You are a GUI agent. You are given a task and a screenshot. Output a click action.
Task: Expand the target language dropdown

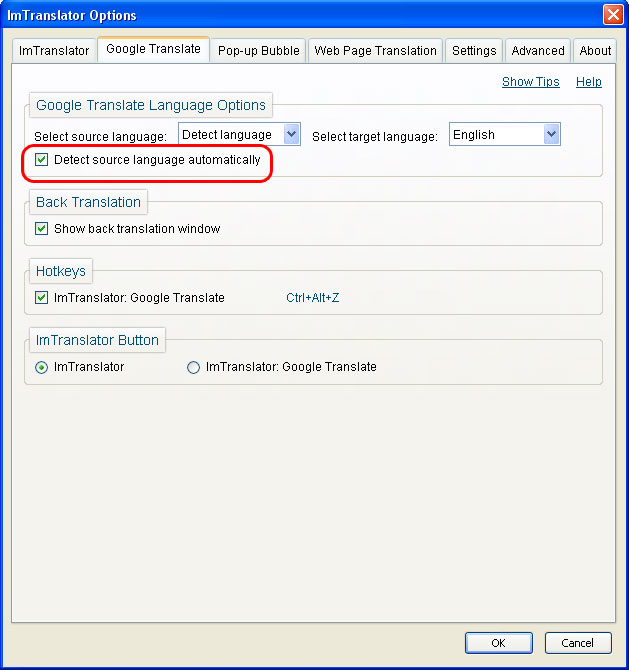tap(551, 134)
